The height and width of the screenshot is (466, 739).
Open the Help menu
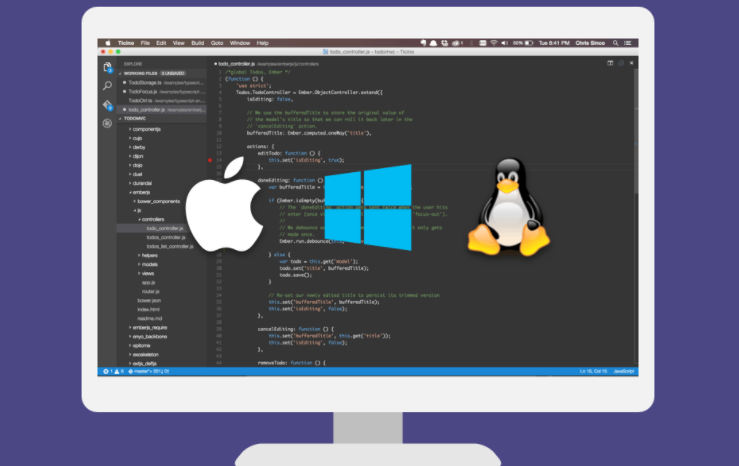263,43
